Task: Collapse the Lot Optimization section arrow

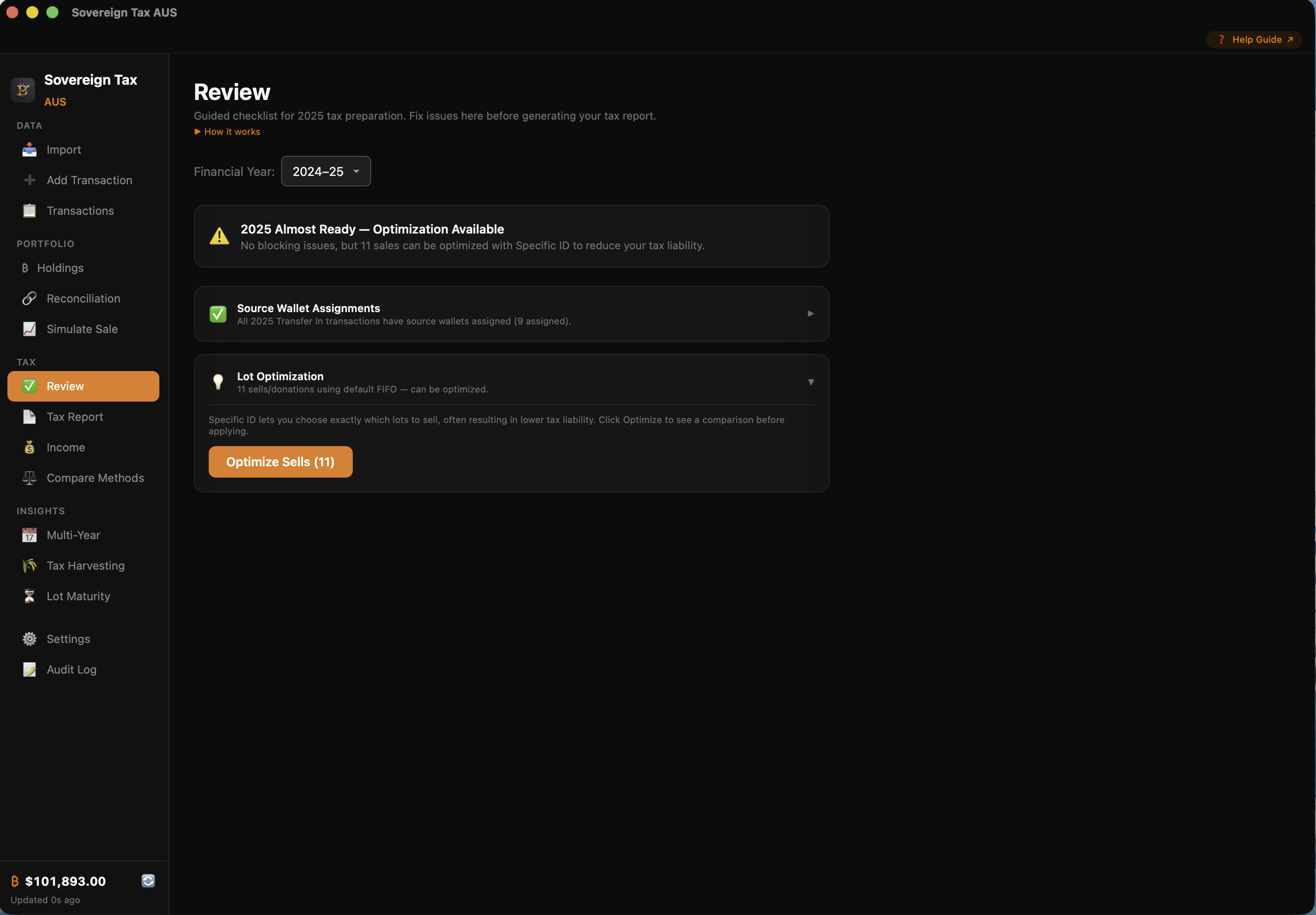Action: click(810, 382)
